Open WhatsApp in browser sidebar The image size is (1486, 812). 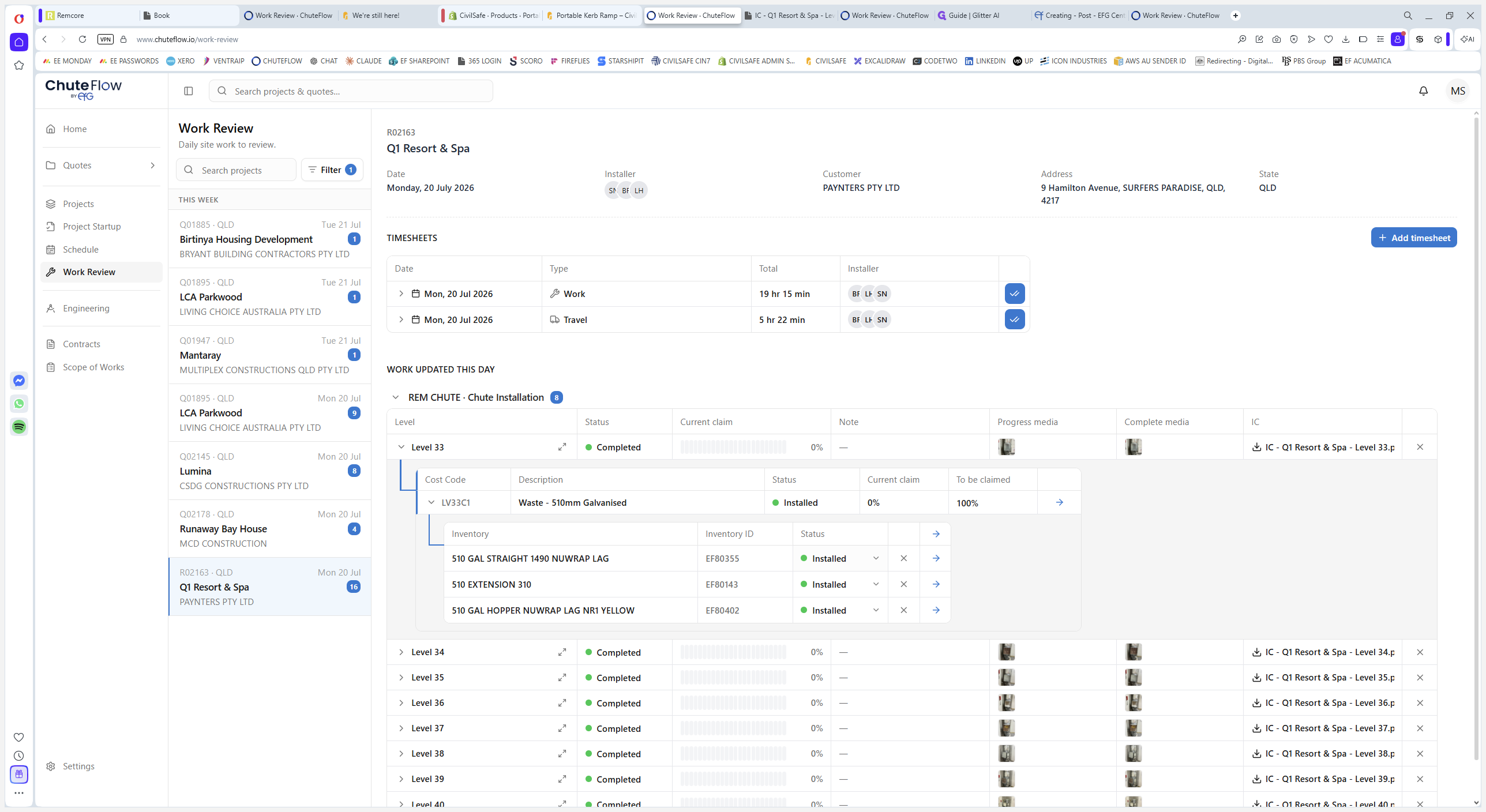click(19, 404)
